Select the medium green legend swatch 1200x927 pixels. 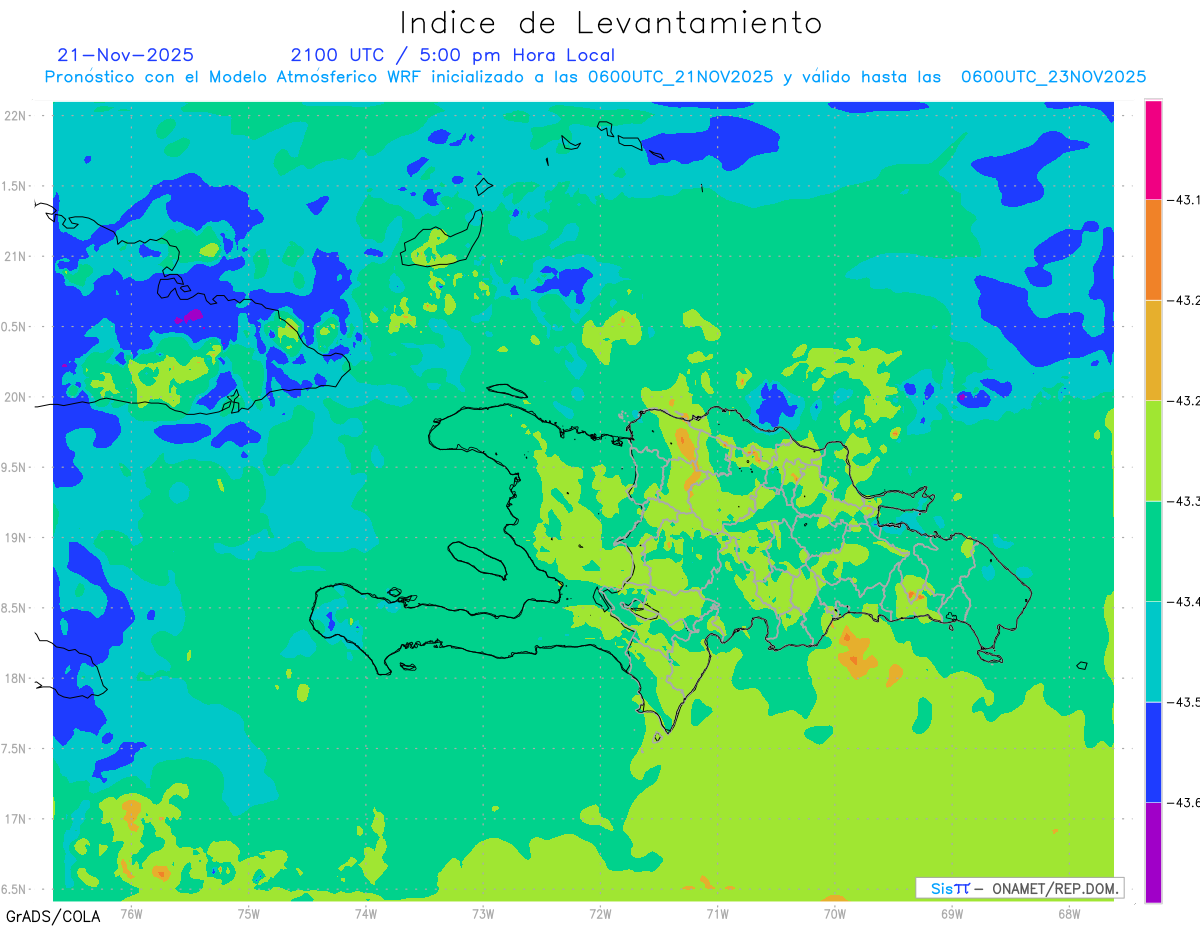tap(1153, 551)
